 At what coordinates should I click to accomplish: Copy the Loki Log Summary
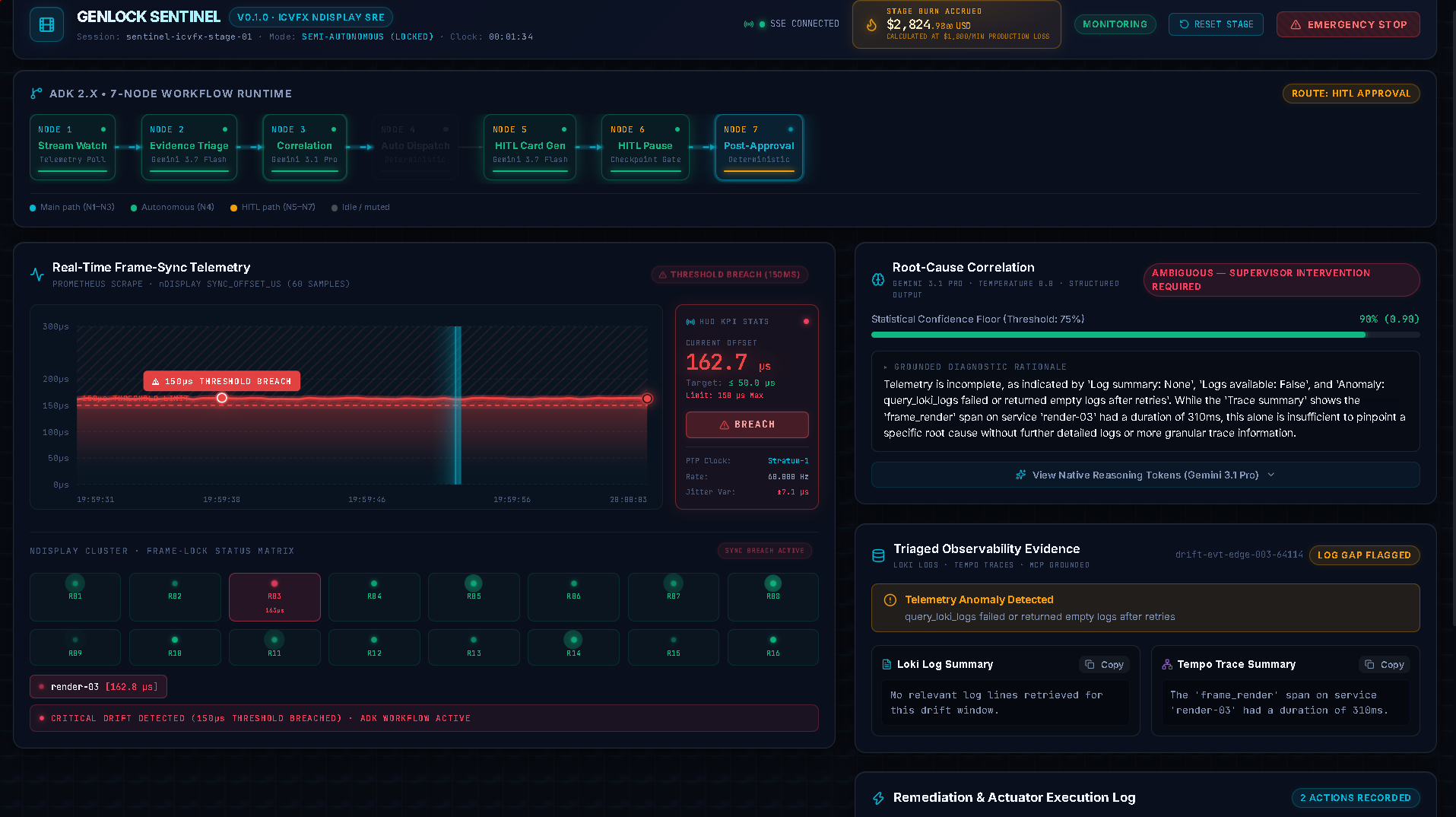coord(1104,665)
